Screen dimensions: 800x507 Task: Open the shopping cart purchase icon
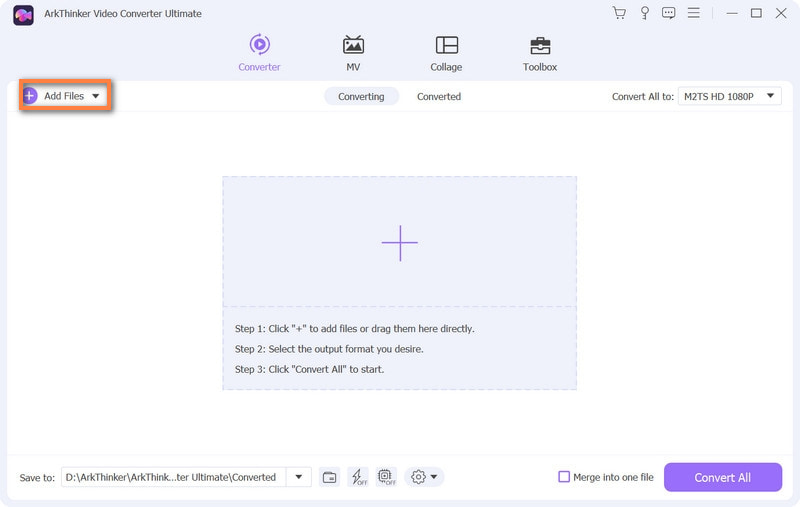coord(619,13)
